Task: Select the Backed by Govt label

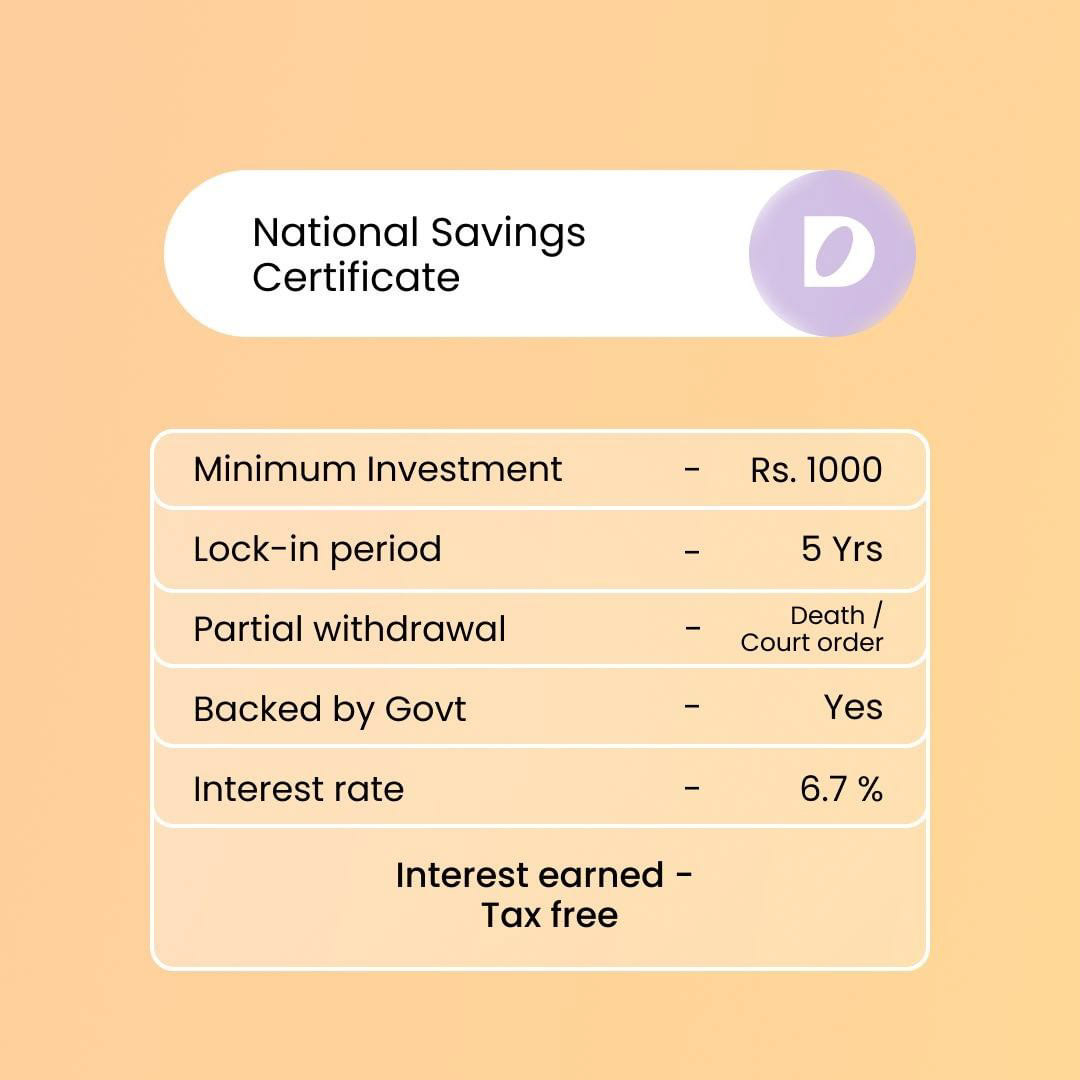Action: [x=329, y=709]
